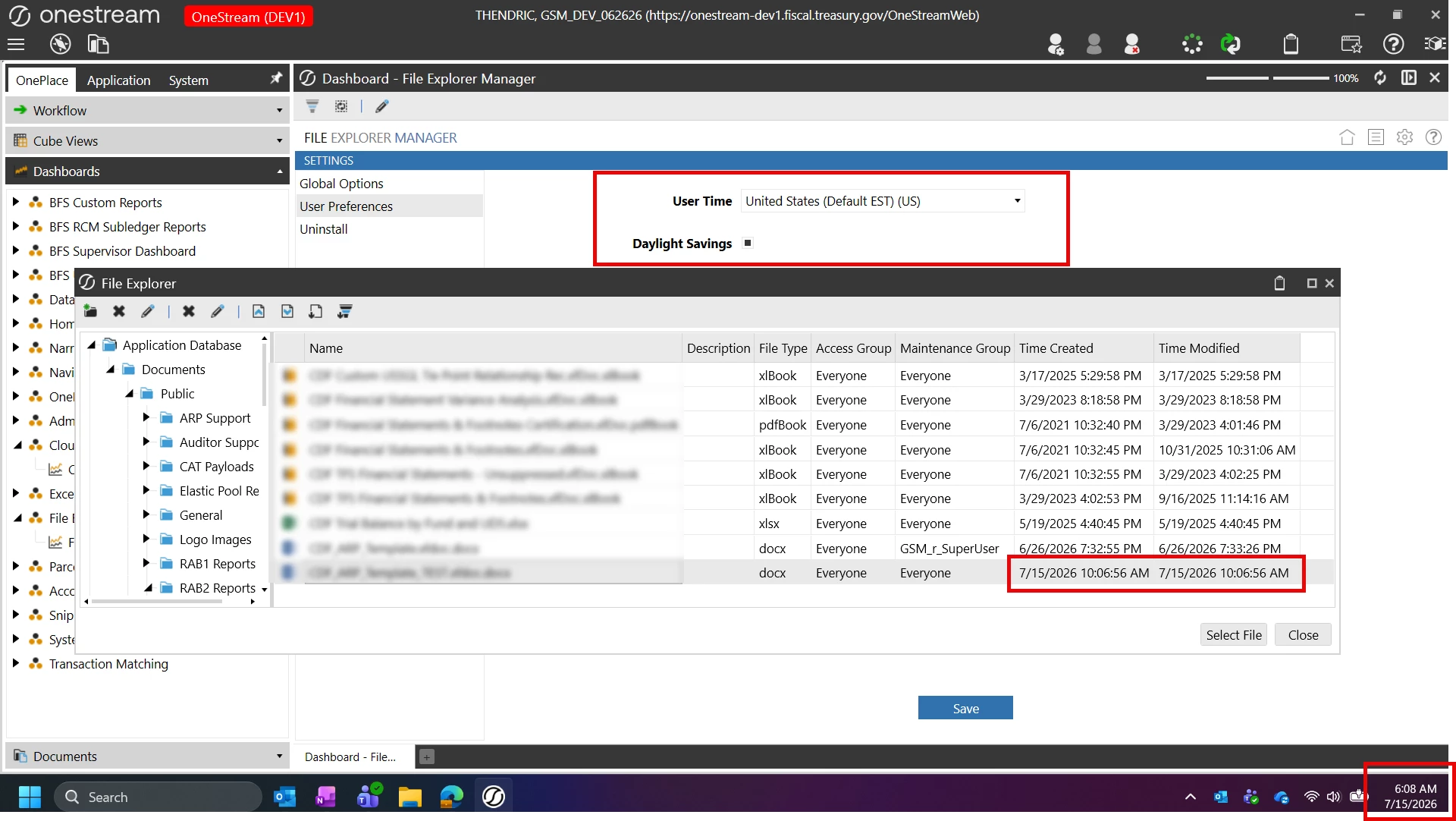
Task: Click the documents icon in the top-left header
Action: point(98,45)
